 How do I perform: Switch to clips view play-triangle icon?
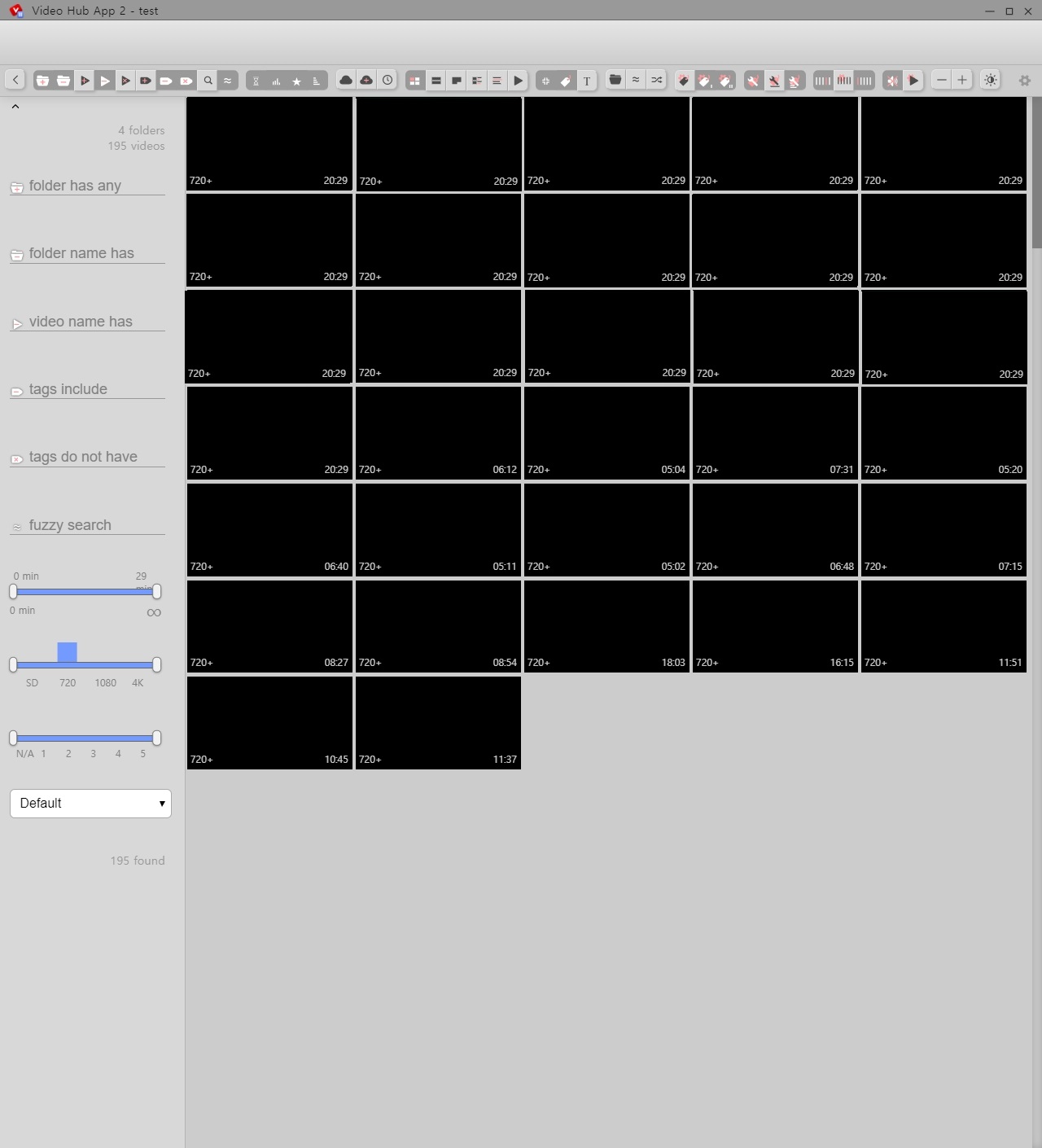(x=518, y=81)
